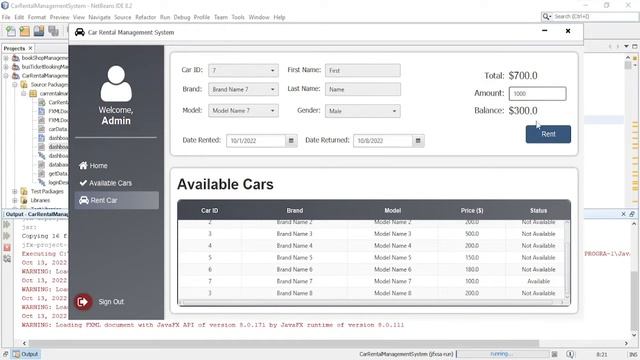Click the Open Project toolbar icon
Screen dimensions: 640x360
39,31
